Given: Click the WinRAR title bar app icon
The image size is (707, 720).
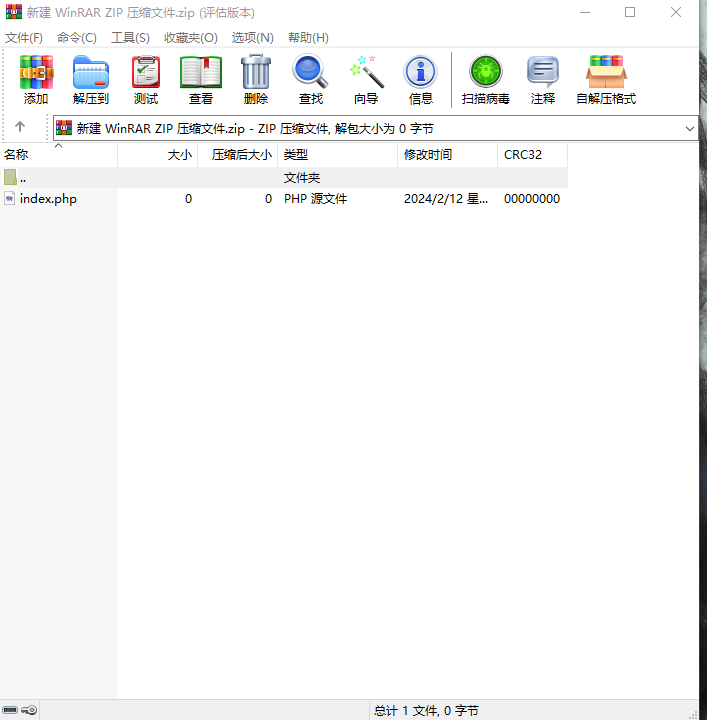Looking at the screenshot, I should 14,12.
